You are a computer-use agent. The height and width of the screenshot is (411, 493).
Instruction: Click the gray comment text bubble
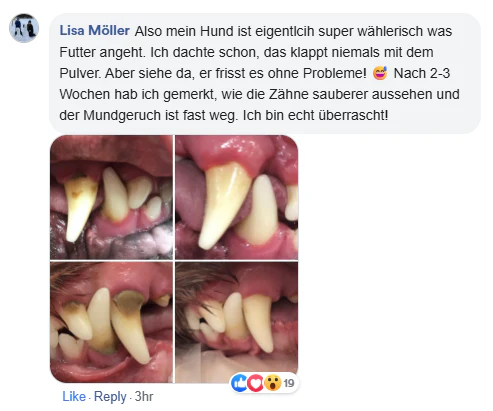click(265, 73)
